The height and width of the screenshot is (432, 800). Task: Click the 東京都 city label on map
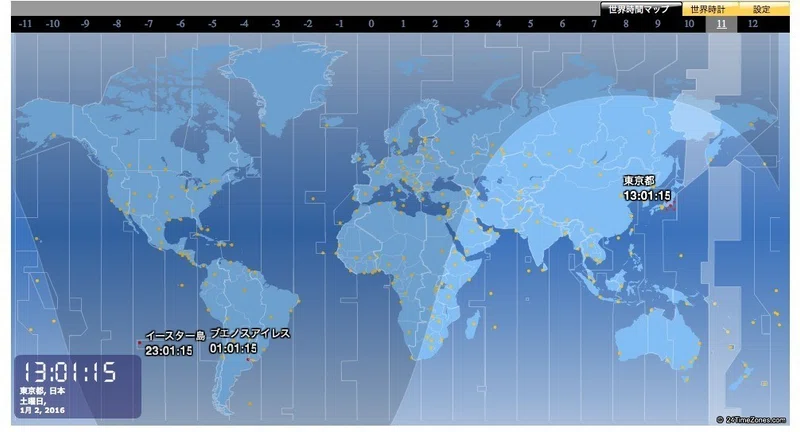click(x=639, y=181)
